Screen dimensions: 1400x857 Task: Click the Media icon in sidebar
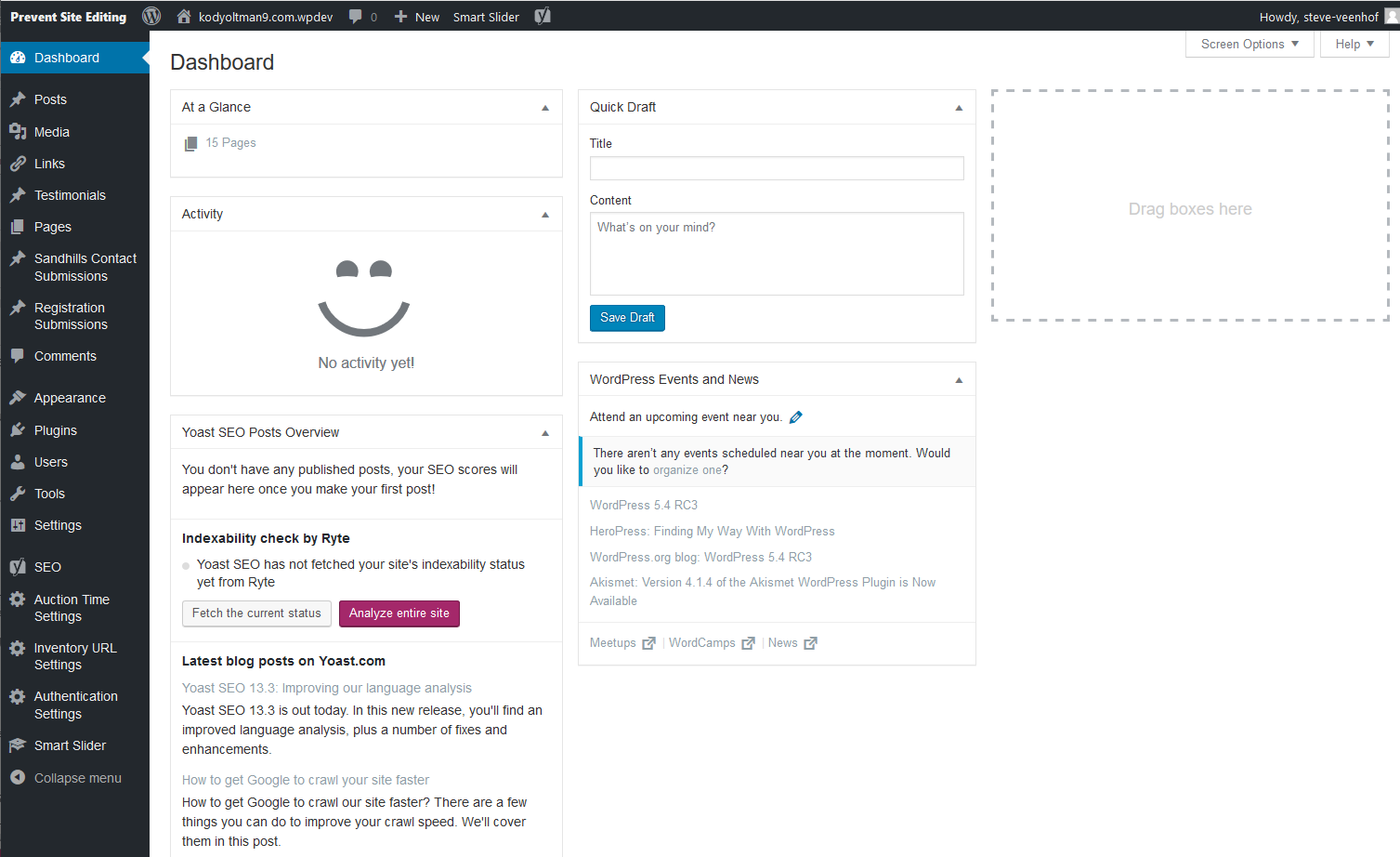click(18, 132)
